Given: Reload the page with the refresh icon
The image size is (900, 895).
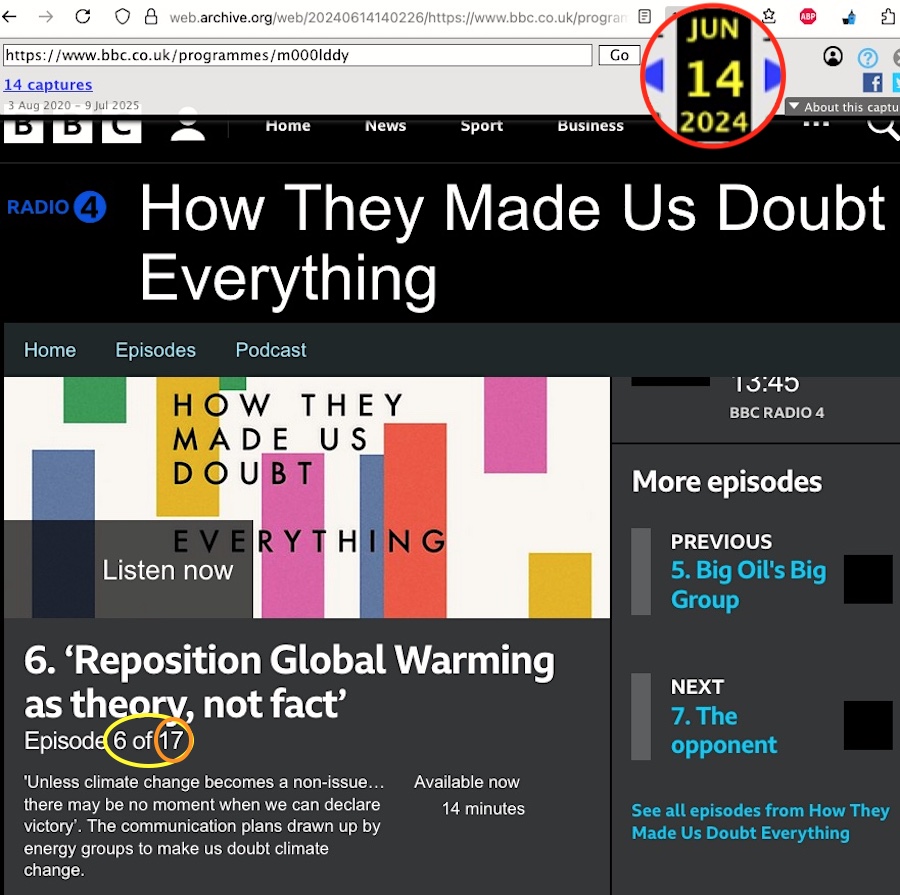Looking at the screenshot, I should pos(83,17).
